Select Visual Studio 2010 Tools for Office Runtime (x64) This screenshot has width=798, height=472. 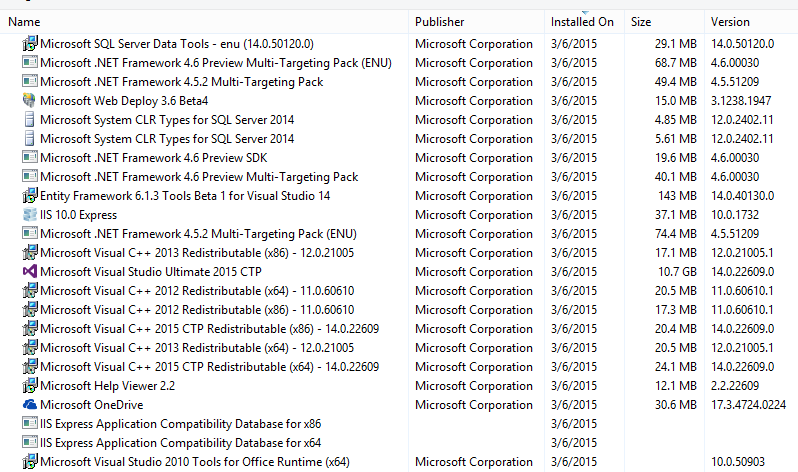point(195,462)
